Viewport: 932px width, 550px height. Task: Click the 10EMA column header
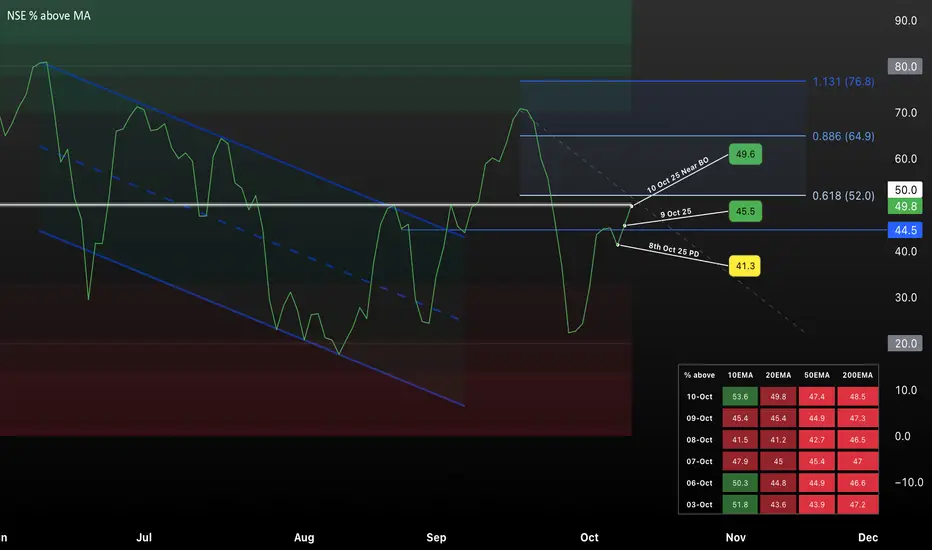pyautogui.click(x=740, y=375)
